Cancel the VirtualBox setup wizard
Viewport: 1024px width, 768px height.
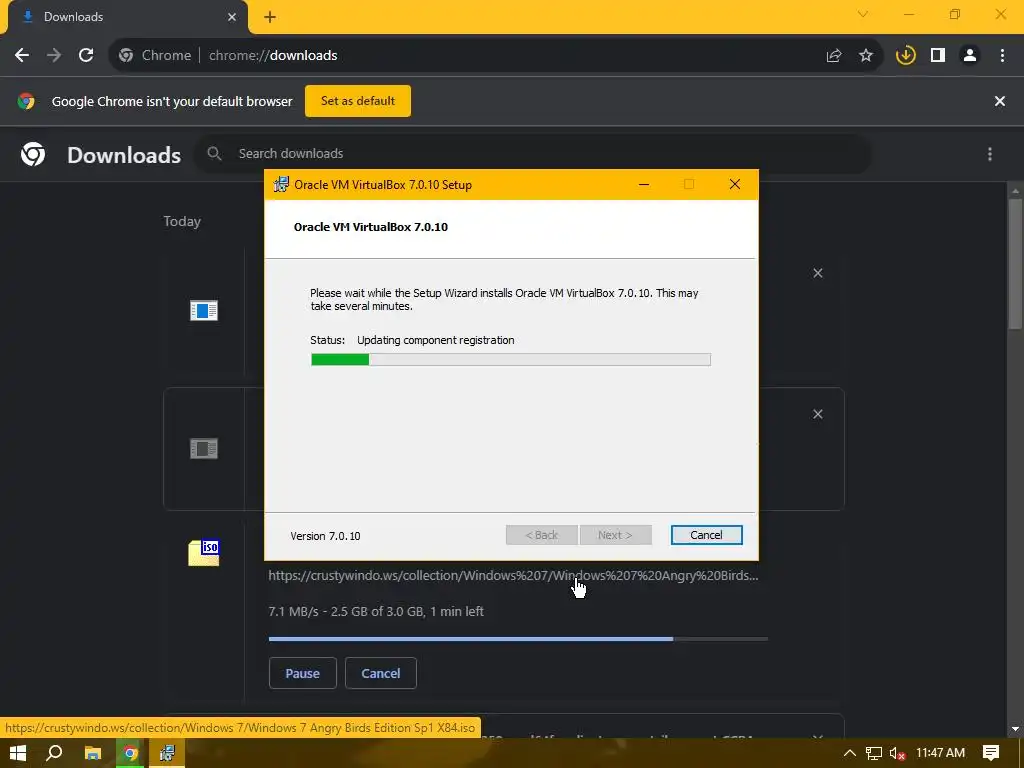click(x=707, y=535)
